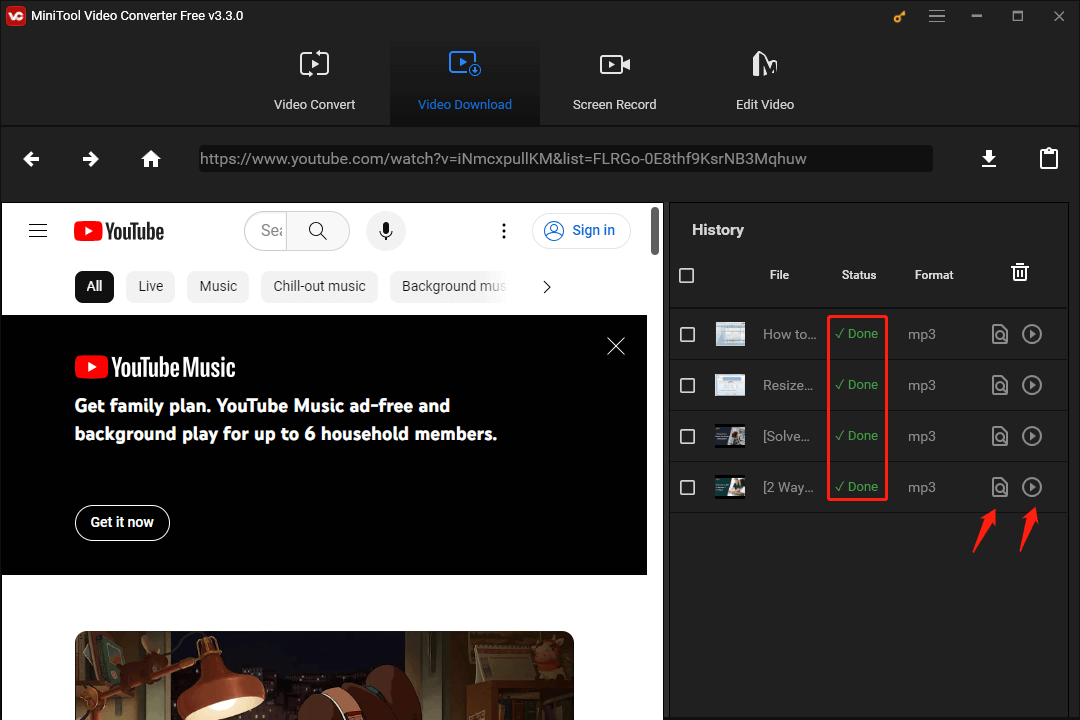This screenshot has width=1080, height=720.
Task: Click the '[Solve...' file thumbnail
Action: coord(730,436)
